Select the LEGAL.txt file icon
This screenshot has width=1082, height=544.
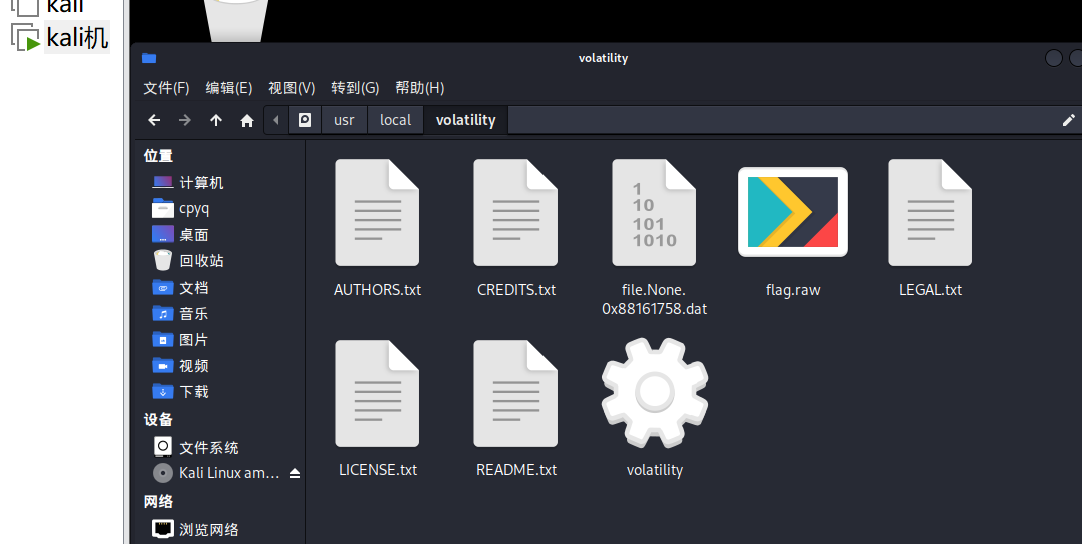click(930, 213)
